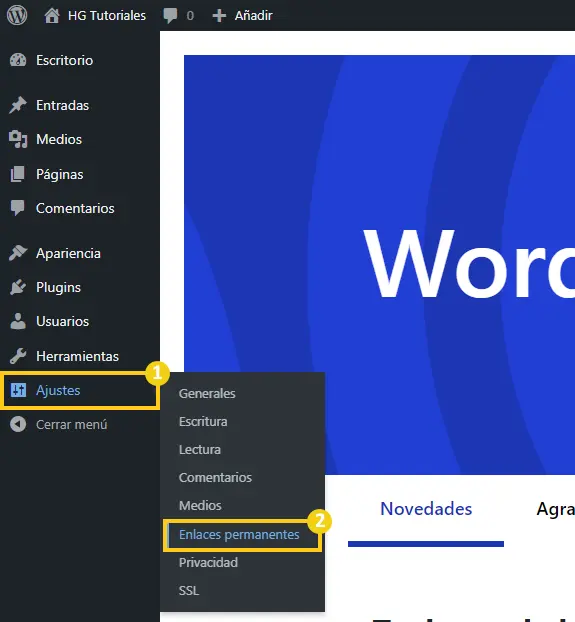Click the WordPress logo icon
This screenshot has height=622, width=575.
[x=17, y=15]
